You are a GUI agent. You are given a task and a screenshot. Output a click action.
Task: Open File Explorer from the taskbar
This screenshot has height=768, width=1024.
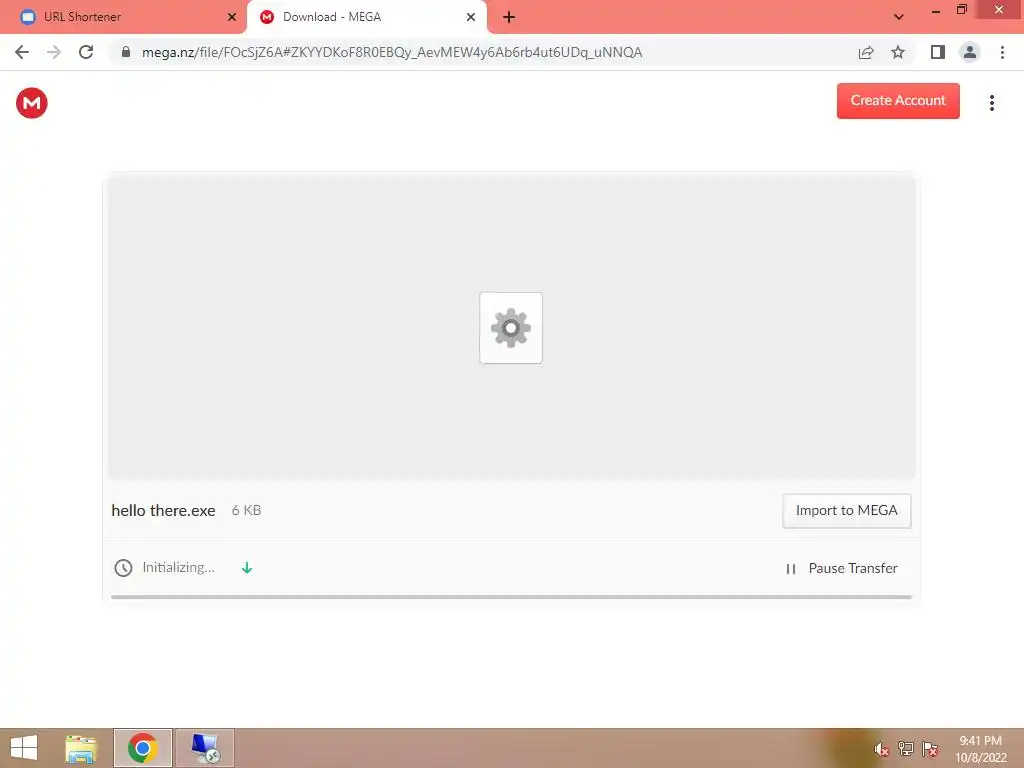(x=82, y=748)
